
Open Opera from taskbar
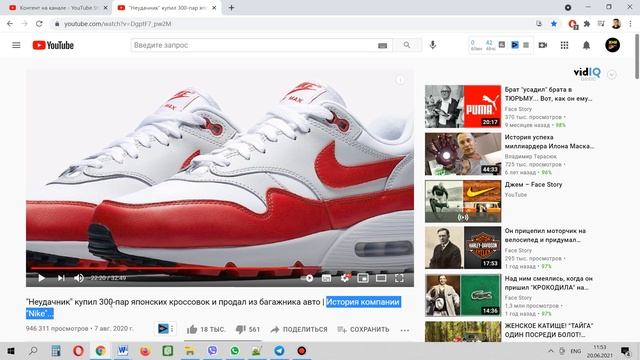78,351
